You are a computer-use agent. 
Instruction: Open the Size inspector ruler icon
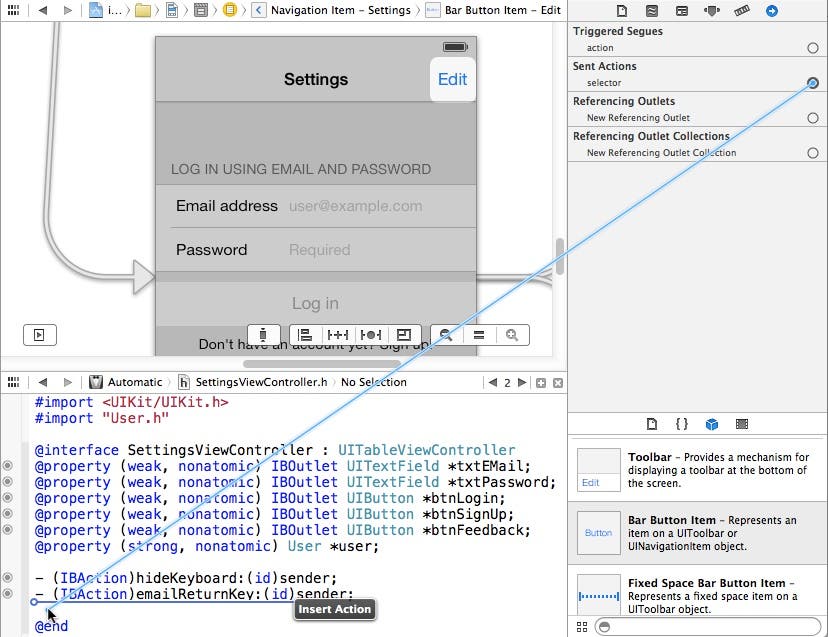[x=741, y=11]
